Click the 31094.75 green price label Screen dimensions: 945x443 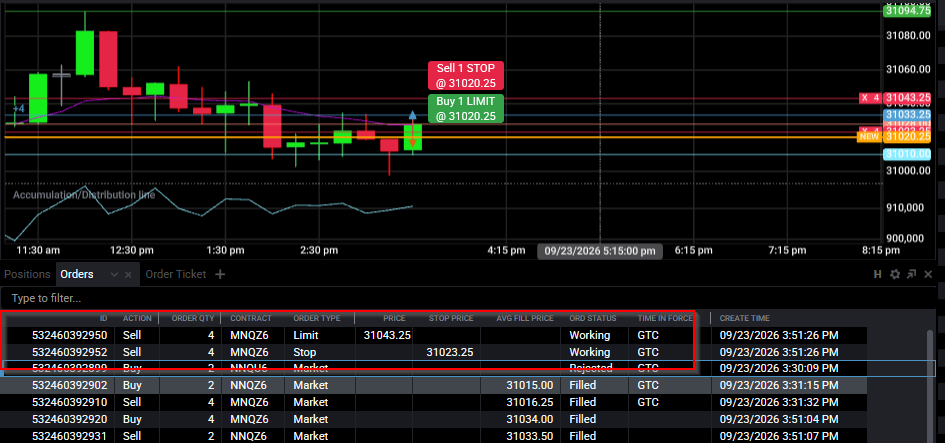click(x=907, y=11)
